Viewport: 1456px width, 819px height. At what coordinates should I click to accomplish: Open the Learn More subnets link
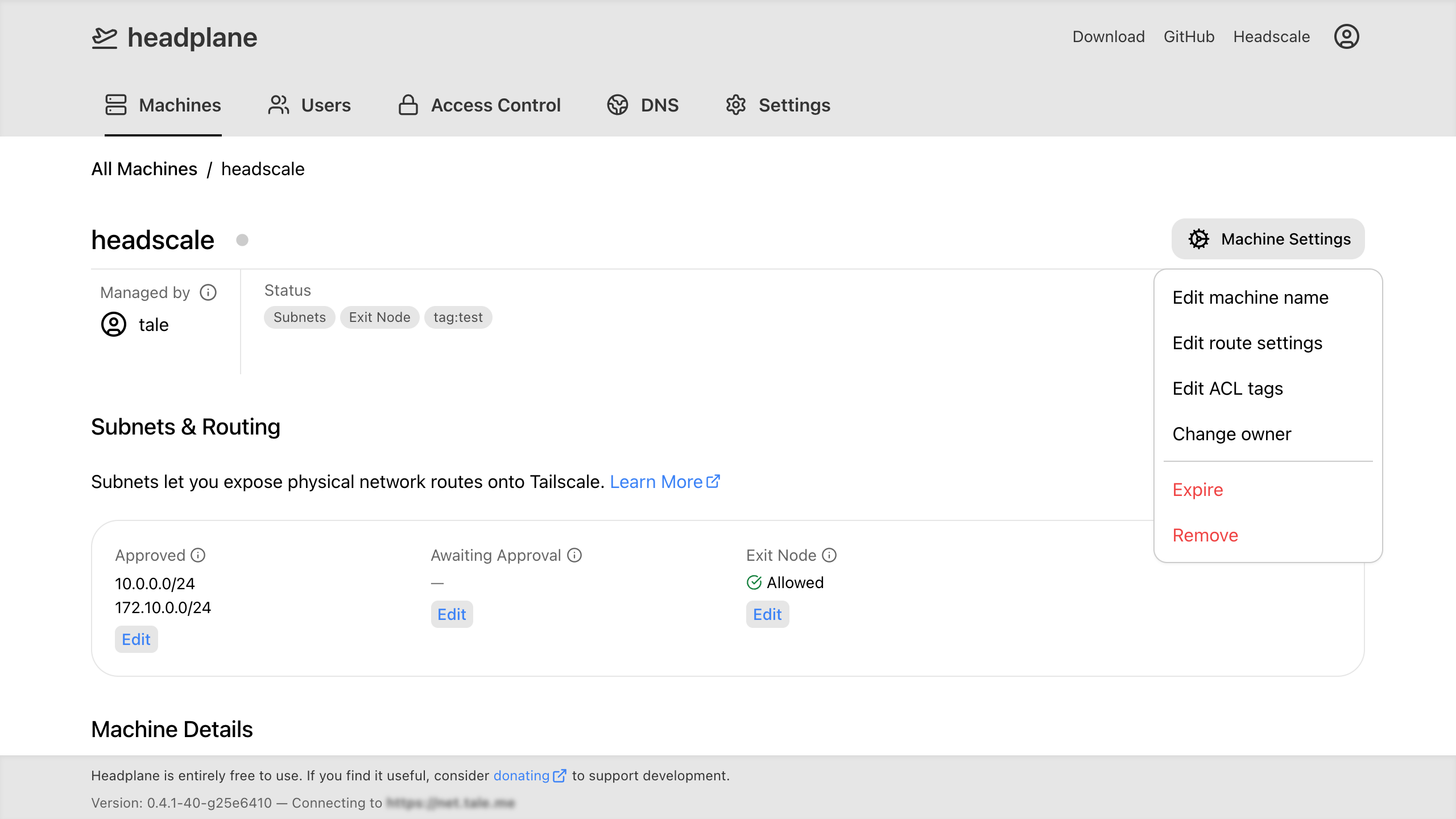(x=664, y=482)
